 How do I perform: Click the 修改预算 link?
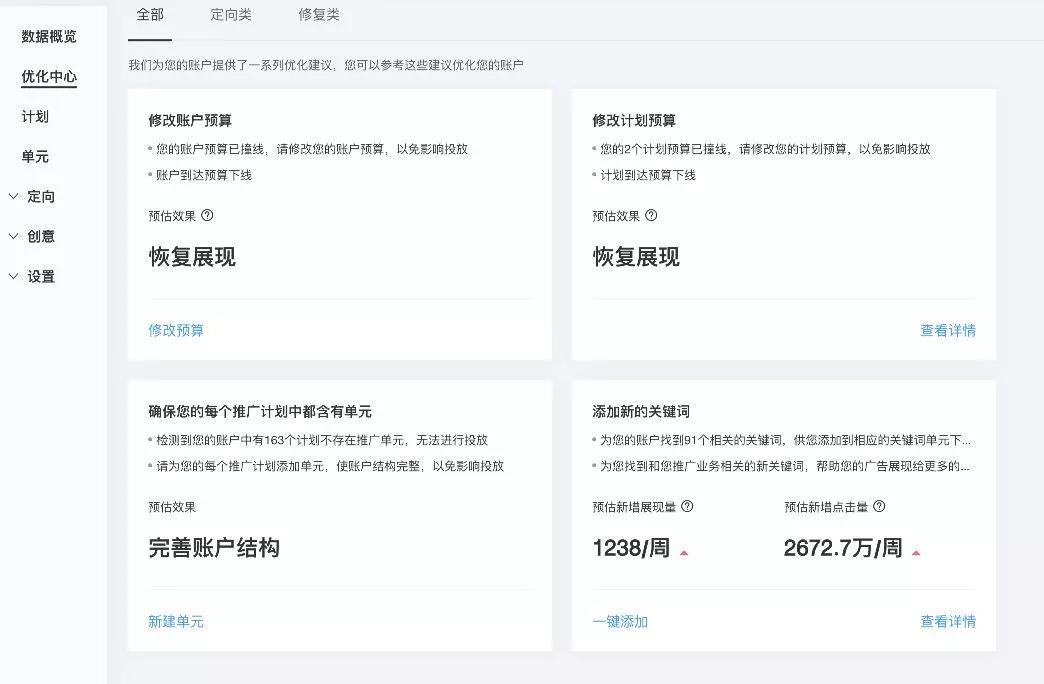[x=176, y=329]
